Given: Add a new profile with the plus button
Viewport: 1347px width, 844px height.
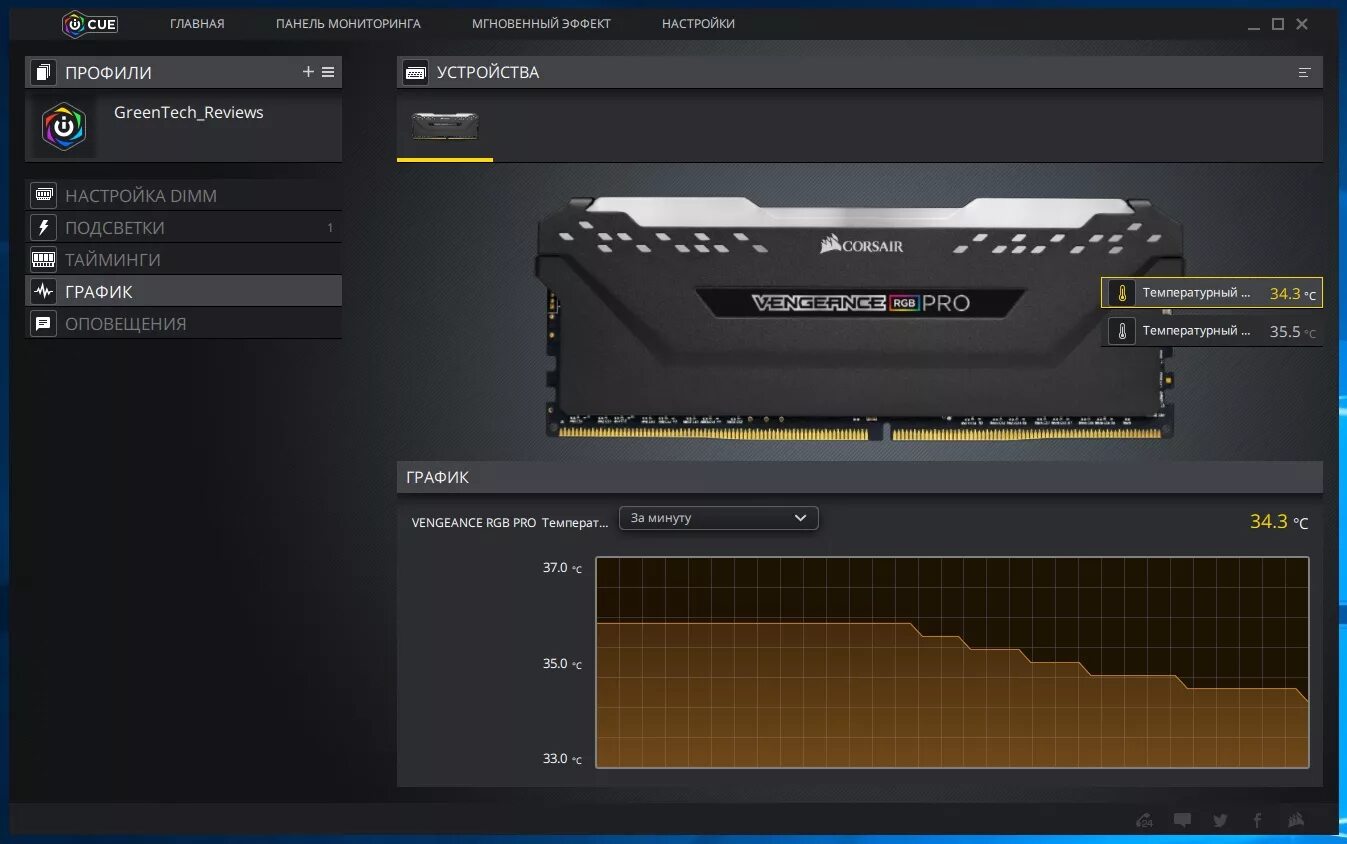Looking at the screenshot, I should (308, 71).
